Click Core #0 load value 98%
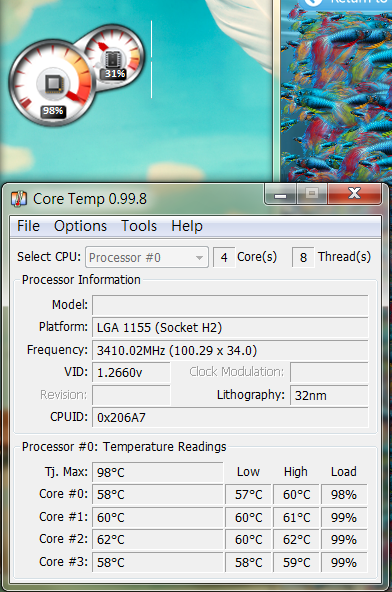This screenshot has width=392, height=592. click(x=344, y=495)
